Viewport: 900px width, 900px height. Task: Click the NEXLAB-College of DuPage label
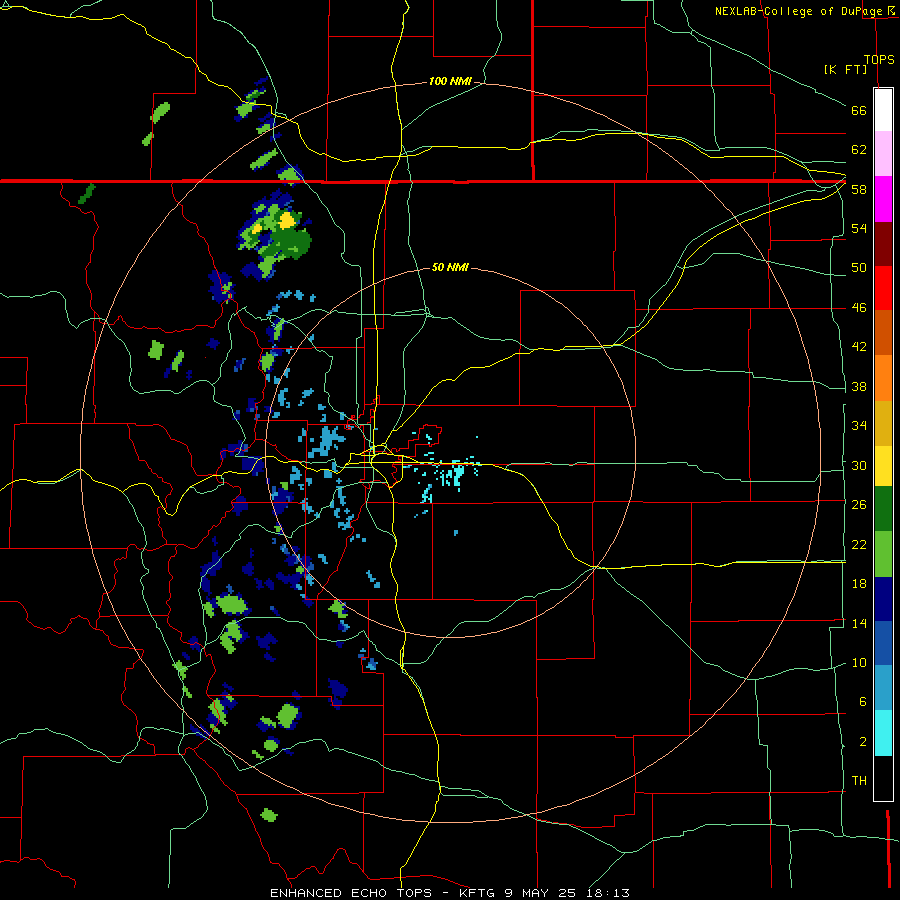click(798, 11)
